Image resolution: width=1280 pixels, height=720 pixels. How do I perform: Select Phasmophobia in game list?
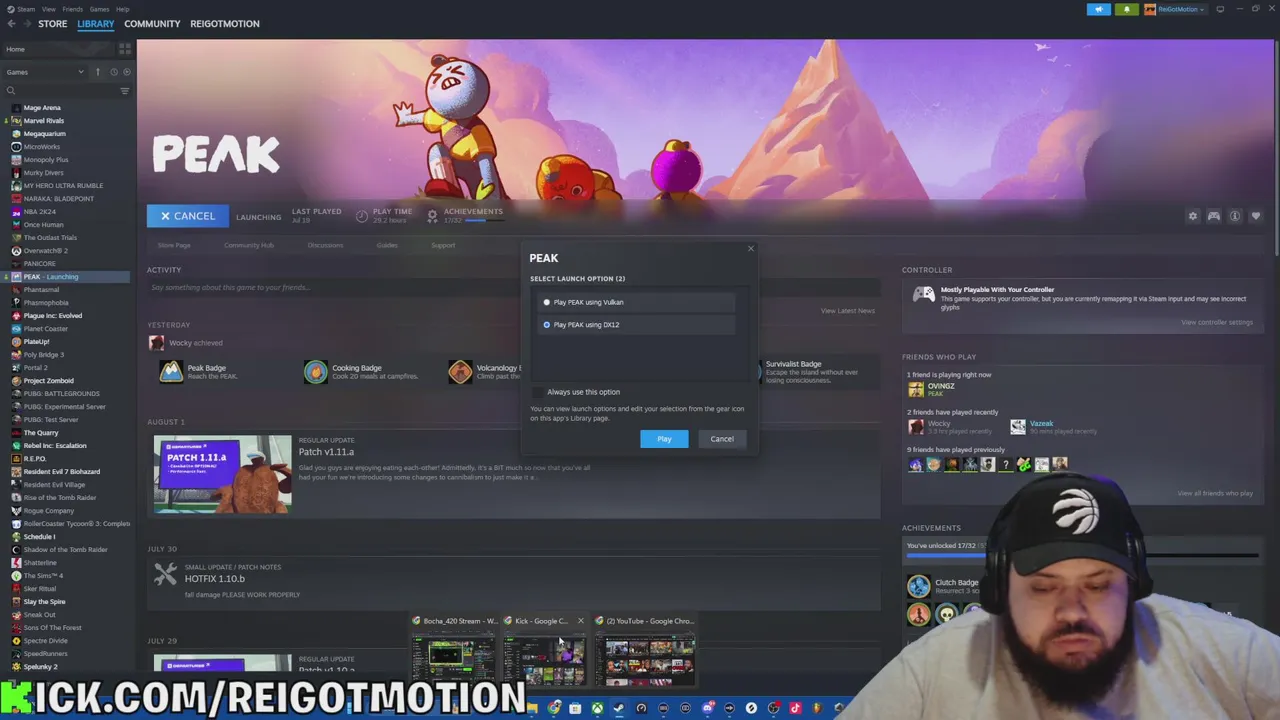point(46,303)
